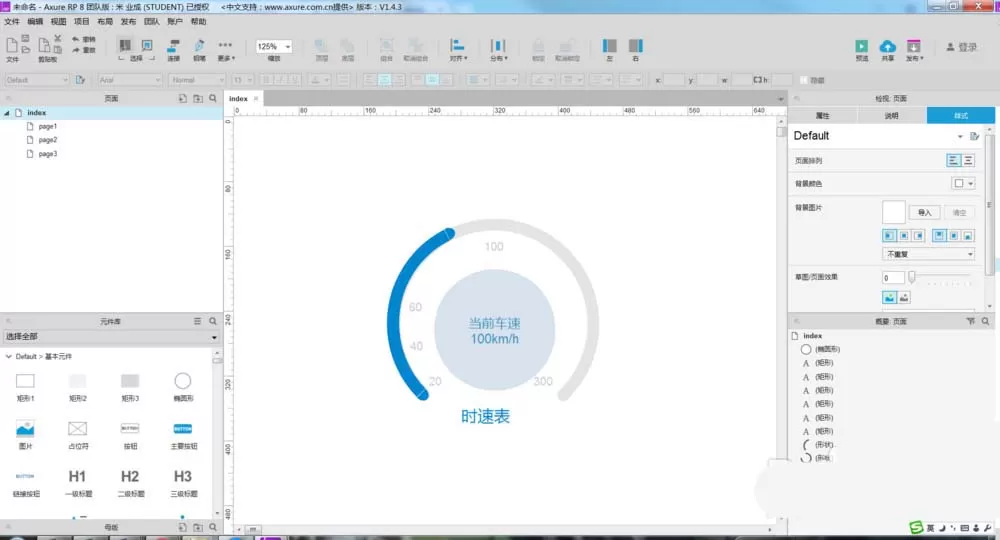
Task: Select the intersect selection mode icon
Action: 125,45
